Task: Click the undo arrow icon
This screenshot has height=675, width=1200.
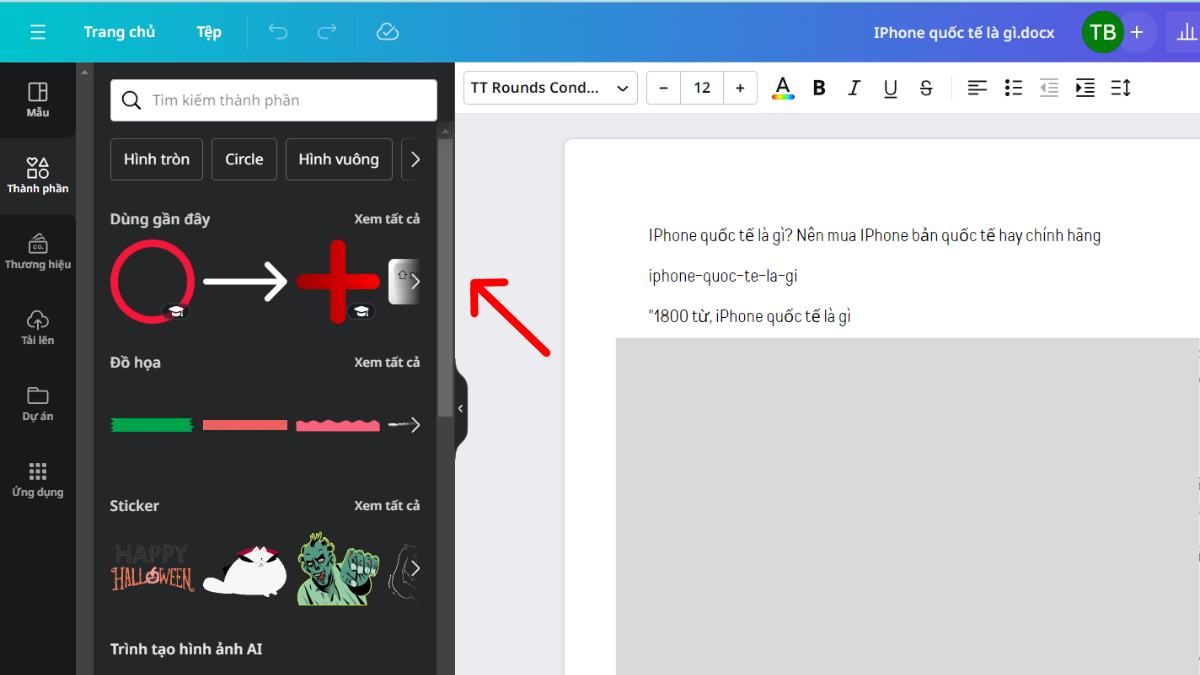Action: pos(278,31)
